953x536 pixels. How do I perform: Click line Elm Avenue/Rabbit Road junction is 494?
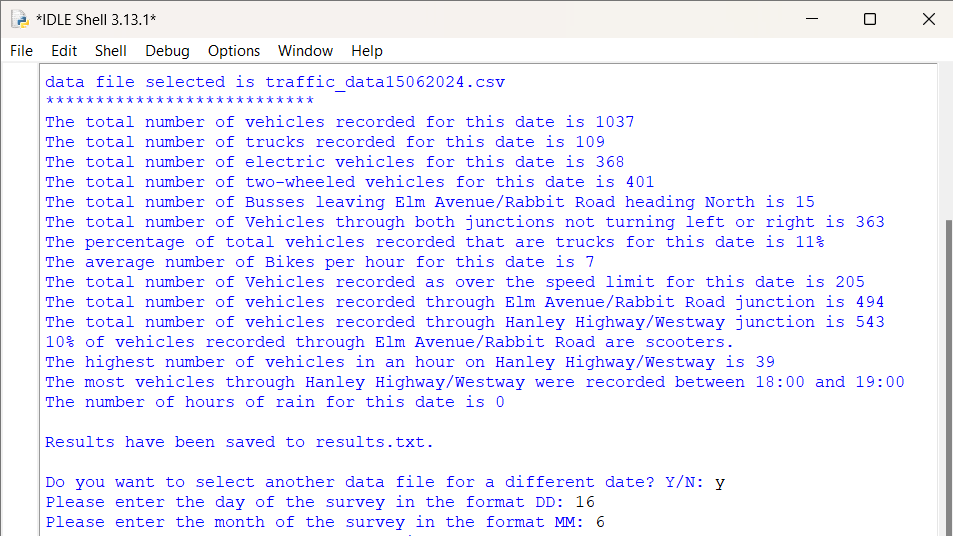(x=465, y=302)
